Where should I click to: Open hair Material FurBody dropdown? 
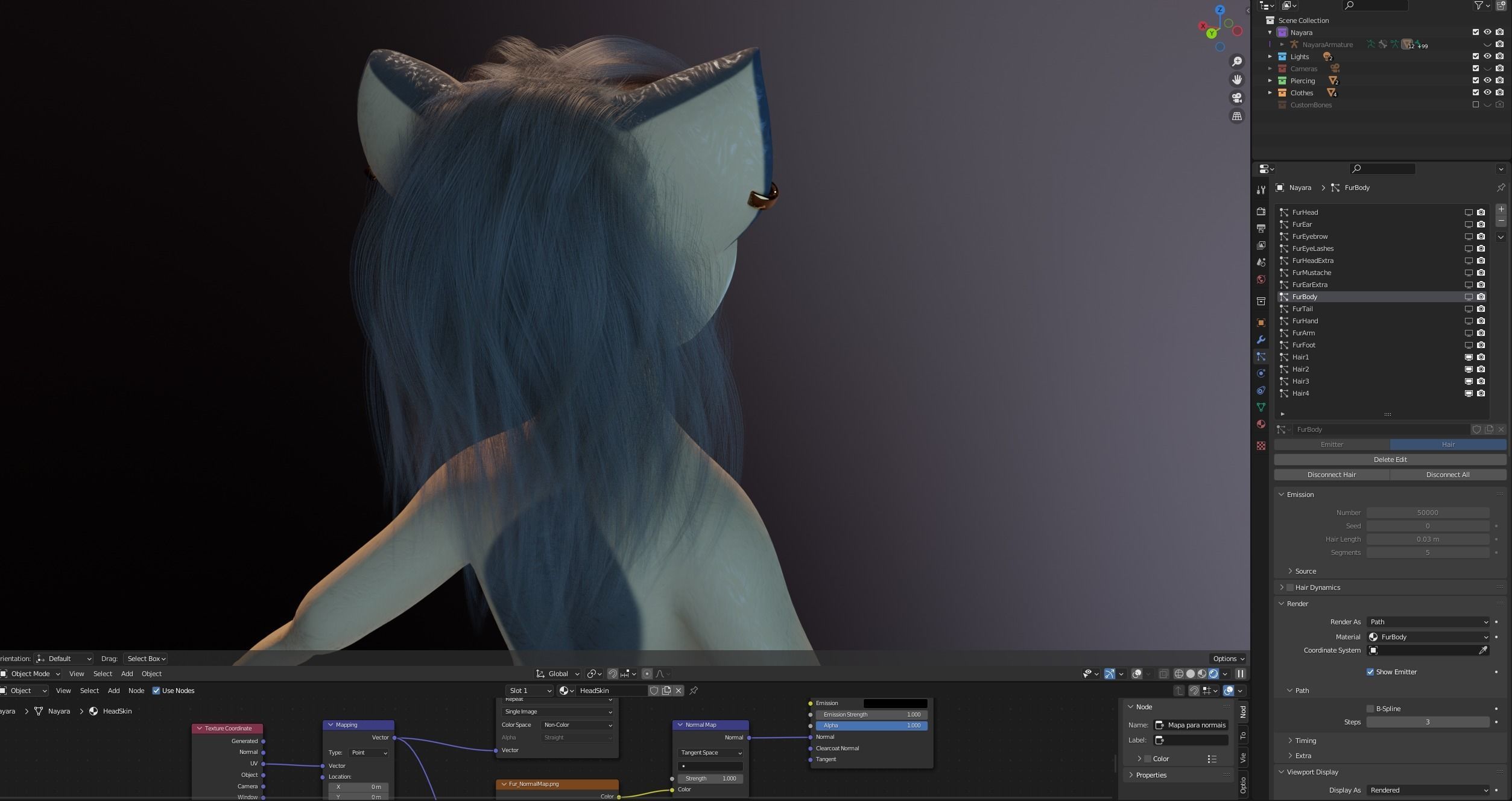point(1428,637)
